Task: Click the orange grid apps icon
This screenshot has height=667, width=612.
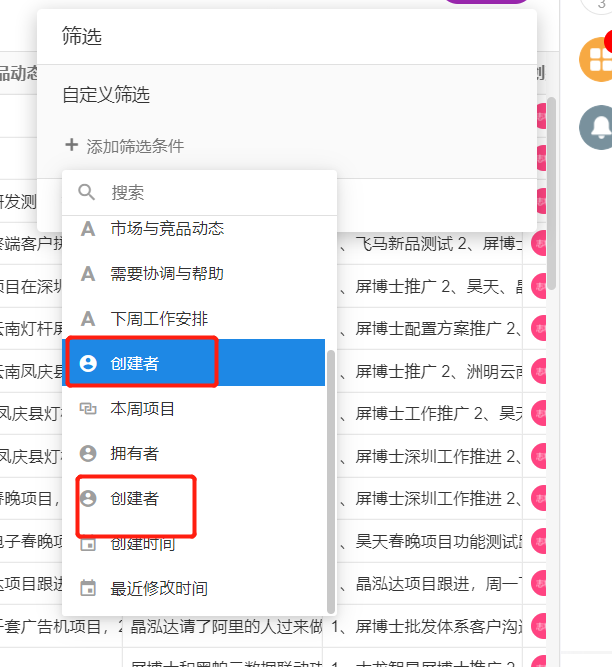Action: [597, 60]
